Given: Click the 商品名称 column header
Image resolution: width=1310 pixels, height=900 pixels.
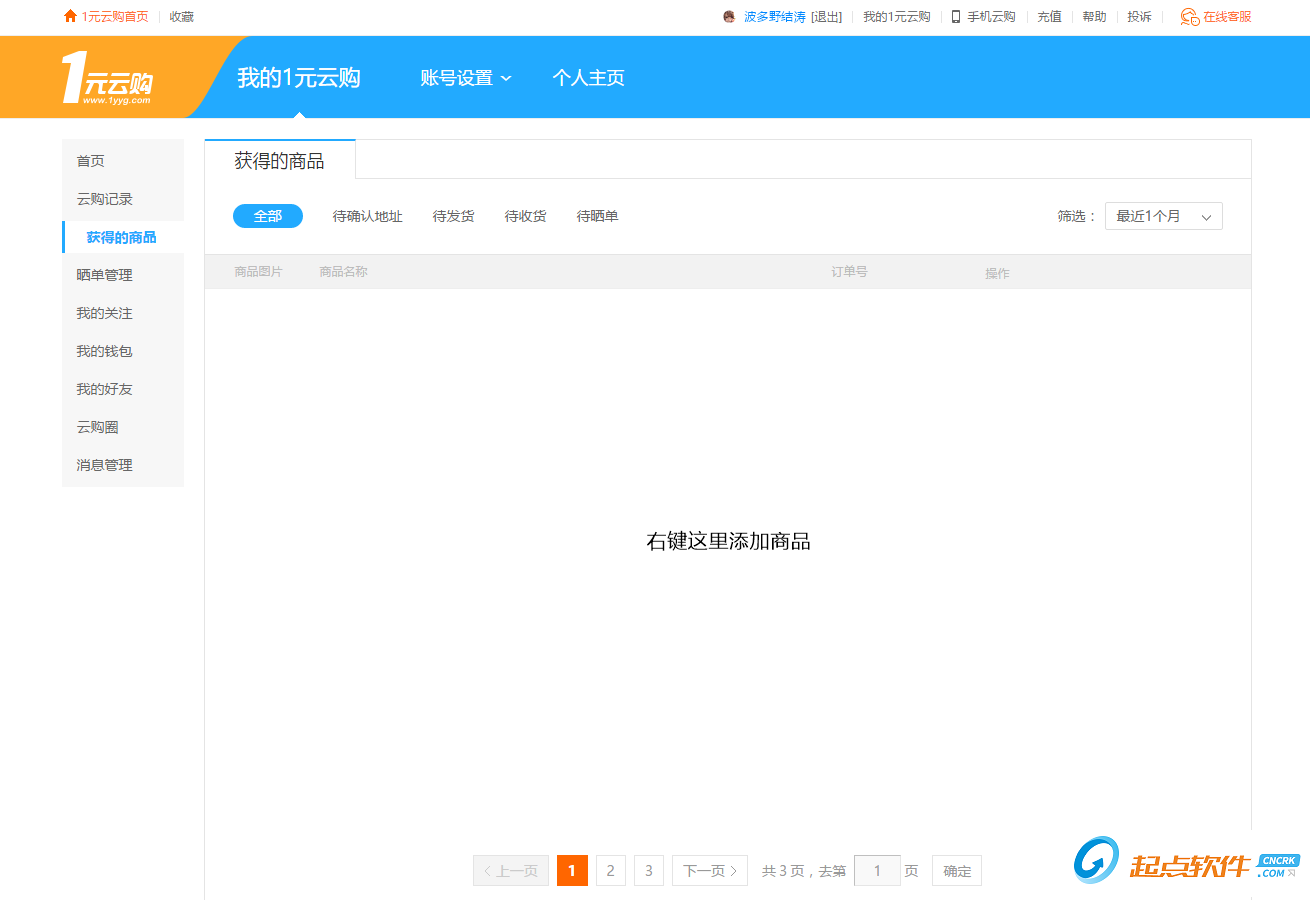Looking at the screenshot, I should [x=344, y=272].
